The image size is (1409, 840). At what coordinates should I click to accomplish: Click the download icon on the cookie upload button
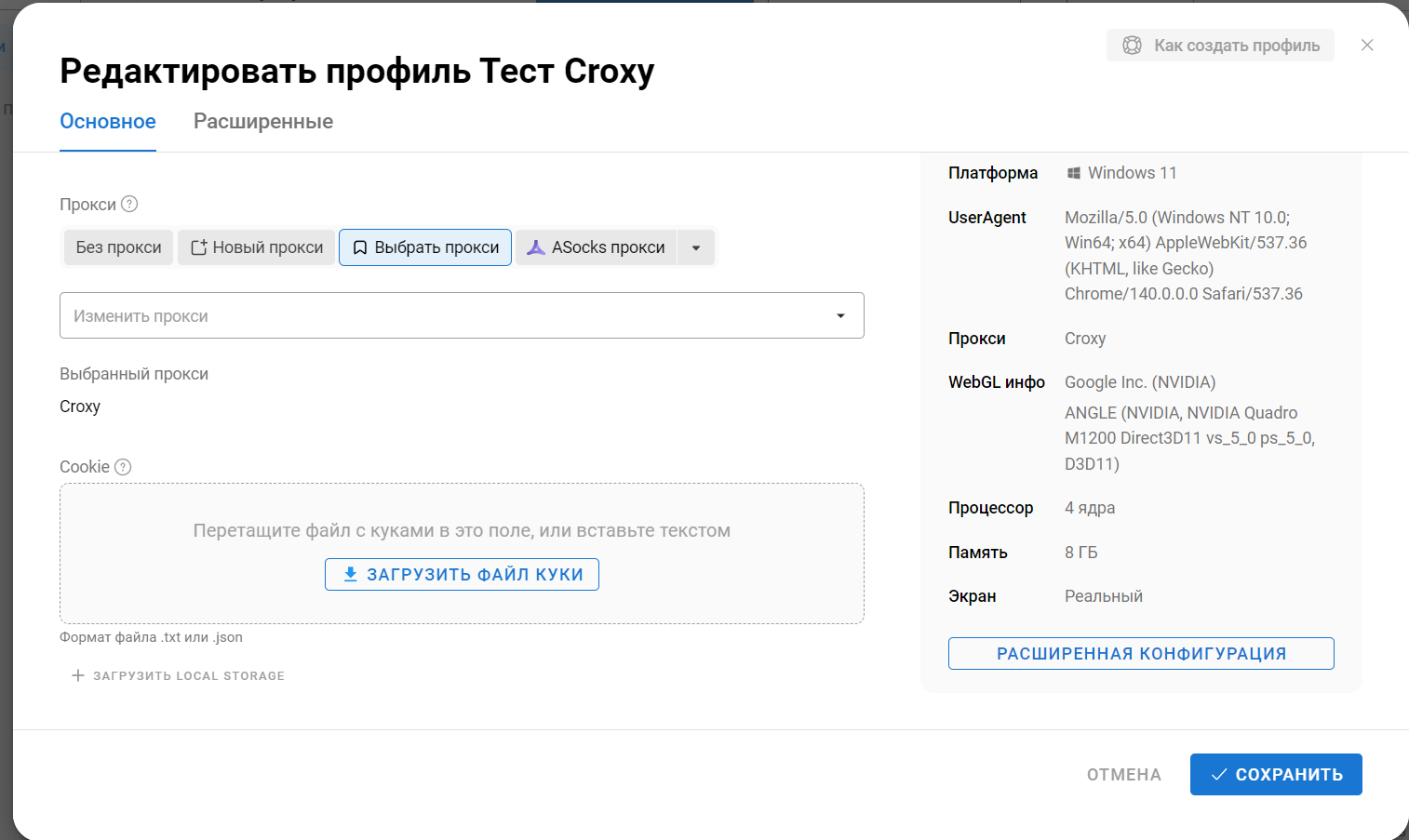click(350, 574)
